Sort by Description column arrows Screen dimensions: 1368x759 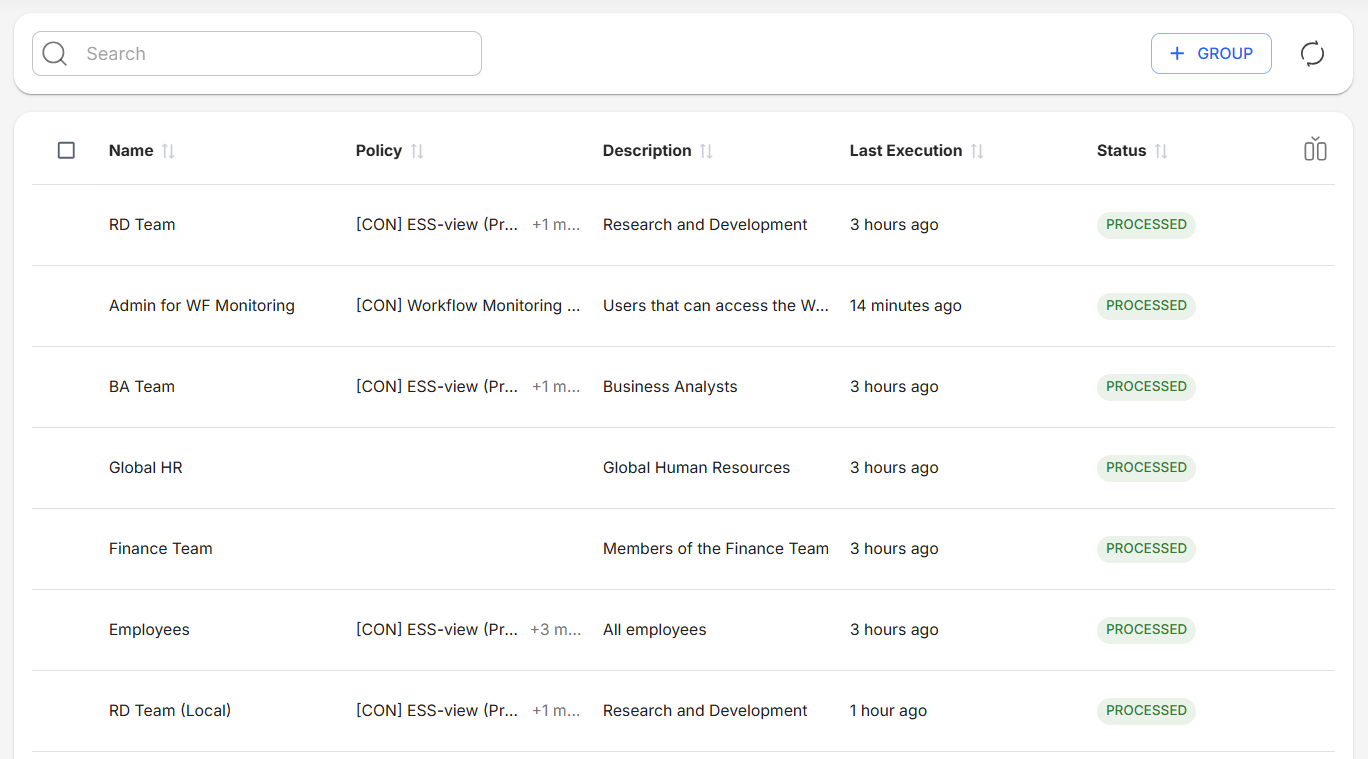706,151
